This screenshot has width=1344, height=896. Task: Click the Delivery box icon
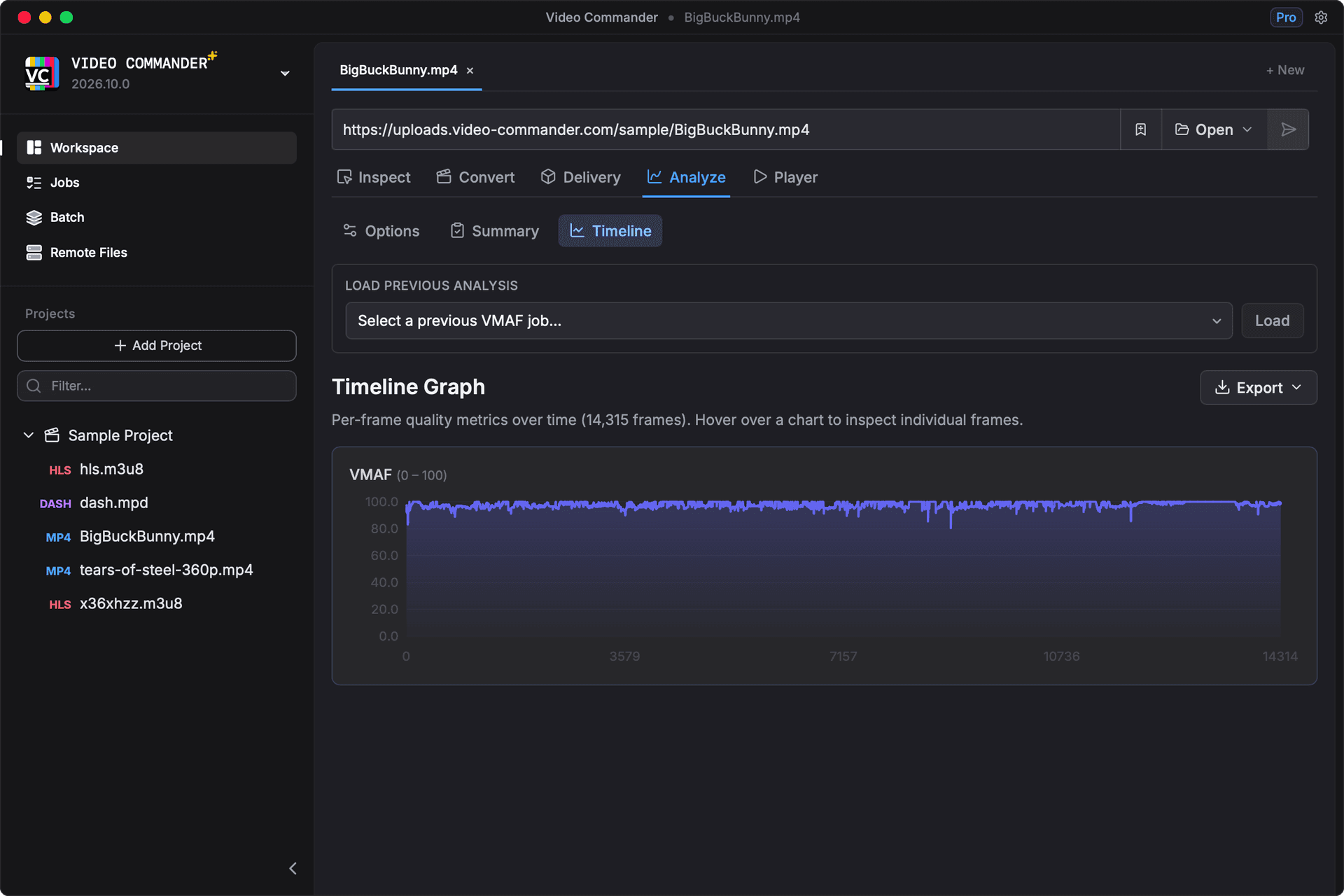[x=548, y=177]
